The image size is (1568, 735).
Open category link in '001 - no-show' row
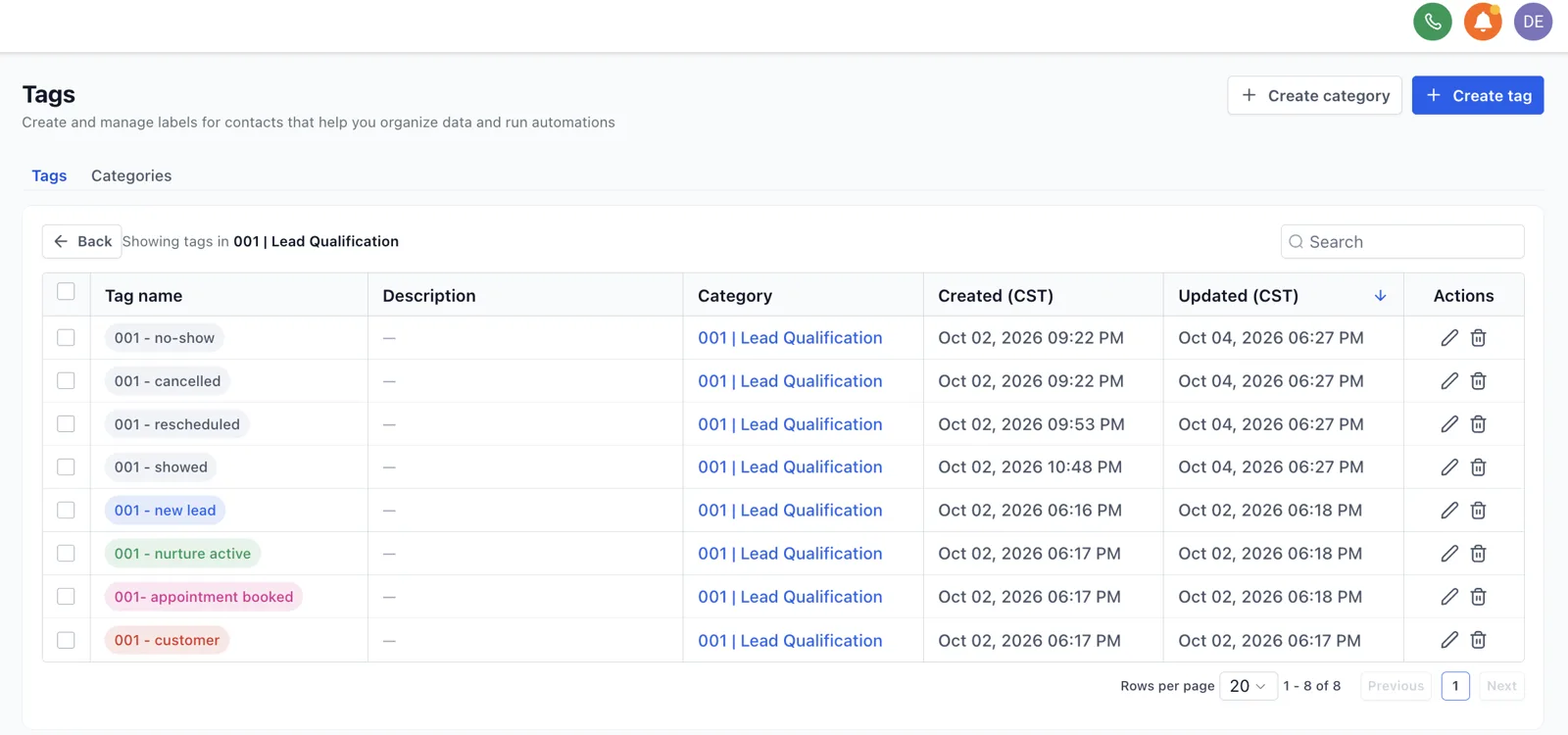[x=790, y=338]
